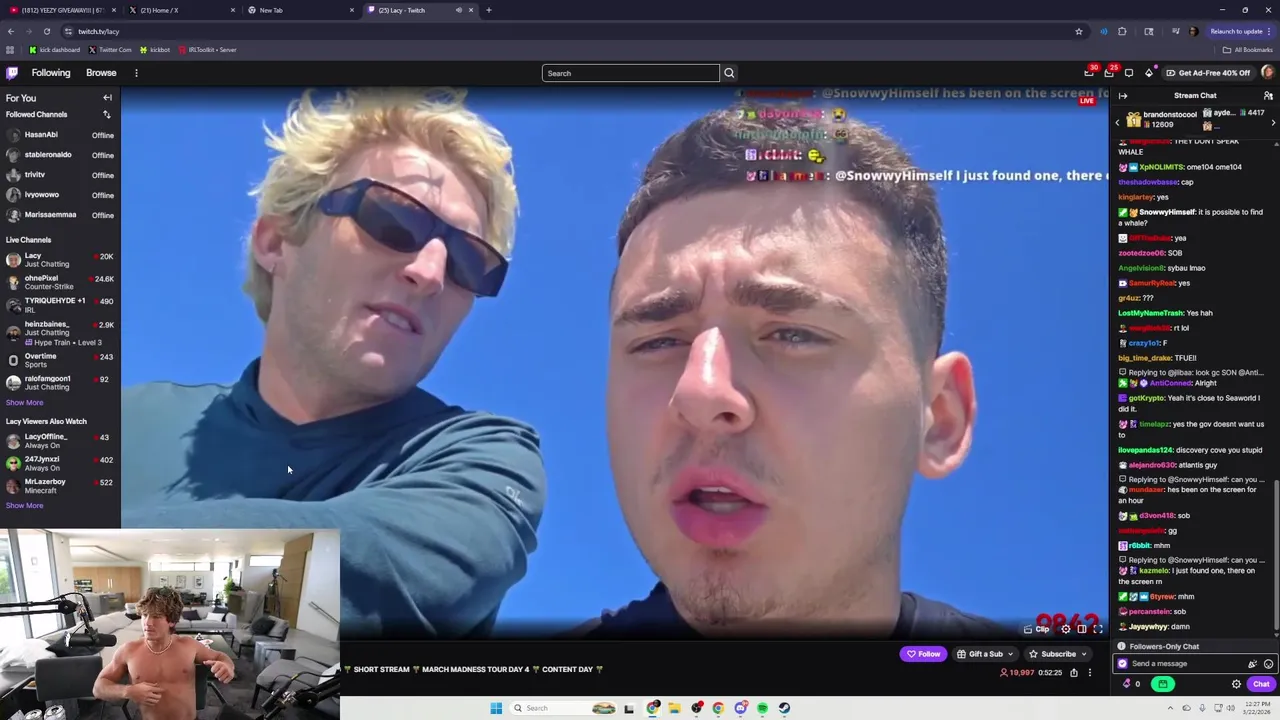1280x720 pixels.
Task: Open Twitch notifications inbox with 25 badge
Action: [1109, 72]
